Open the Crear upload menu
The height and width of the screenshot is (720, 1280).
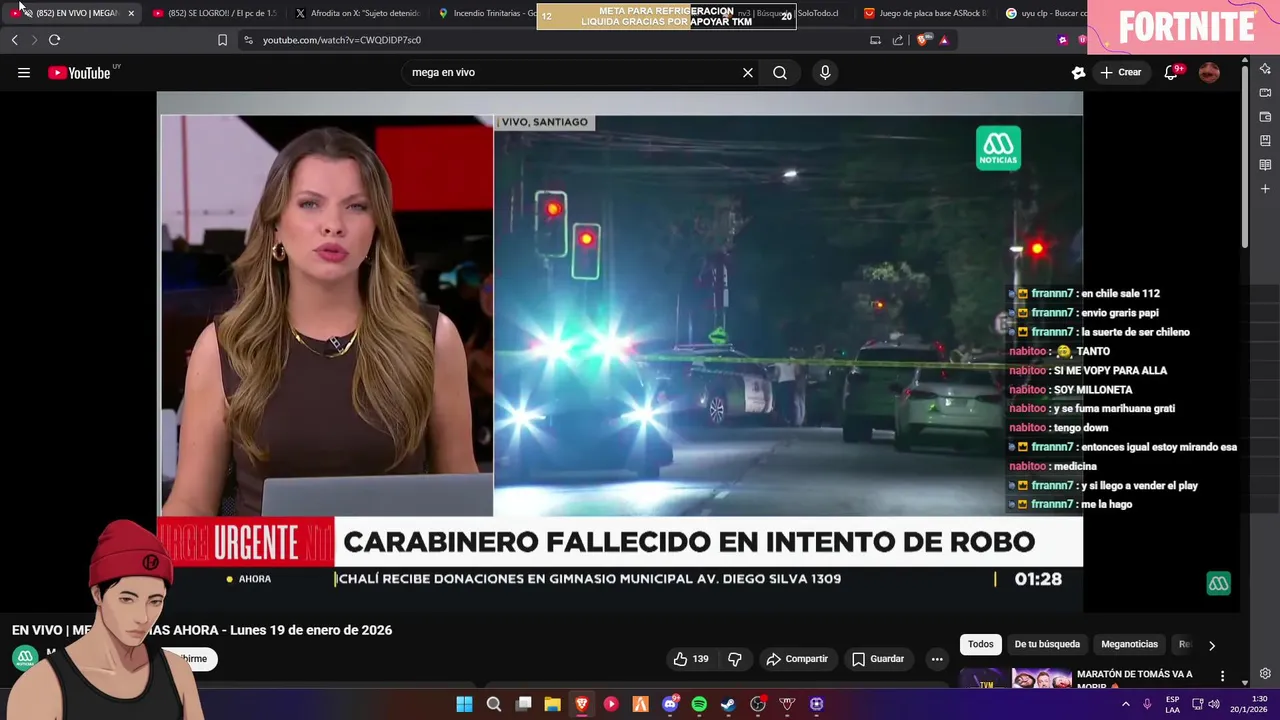(x=1121, y=72)
